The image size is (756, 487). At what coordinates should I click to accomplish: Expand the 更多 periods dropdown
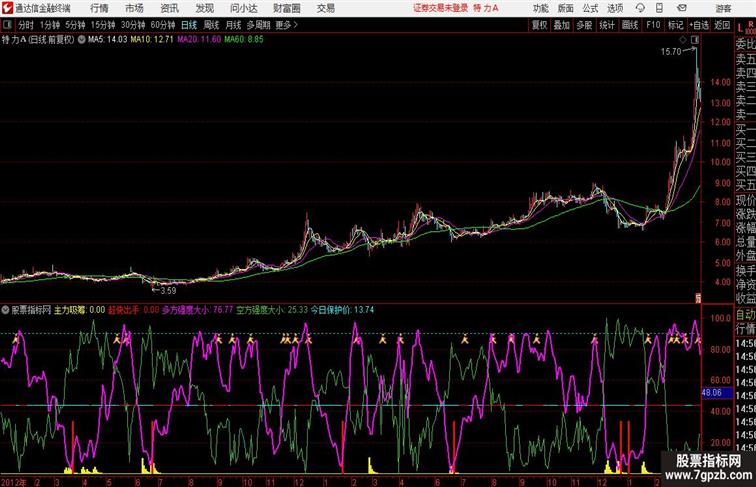(286, 25)
